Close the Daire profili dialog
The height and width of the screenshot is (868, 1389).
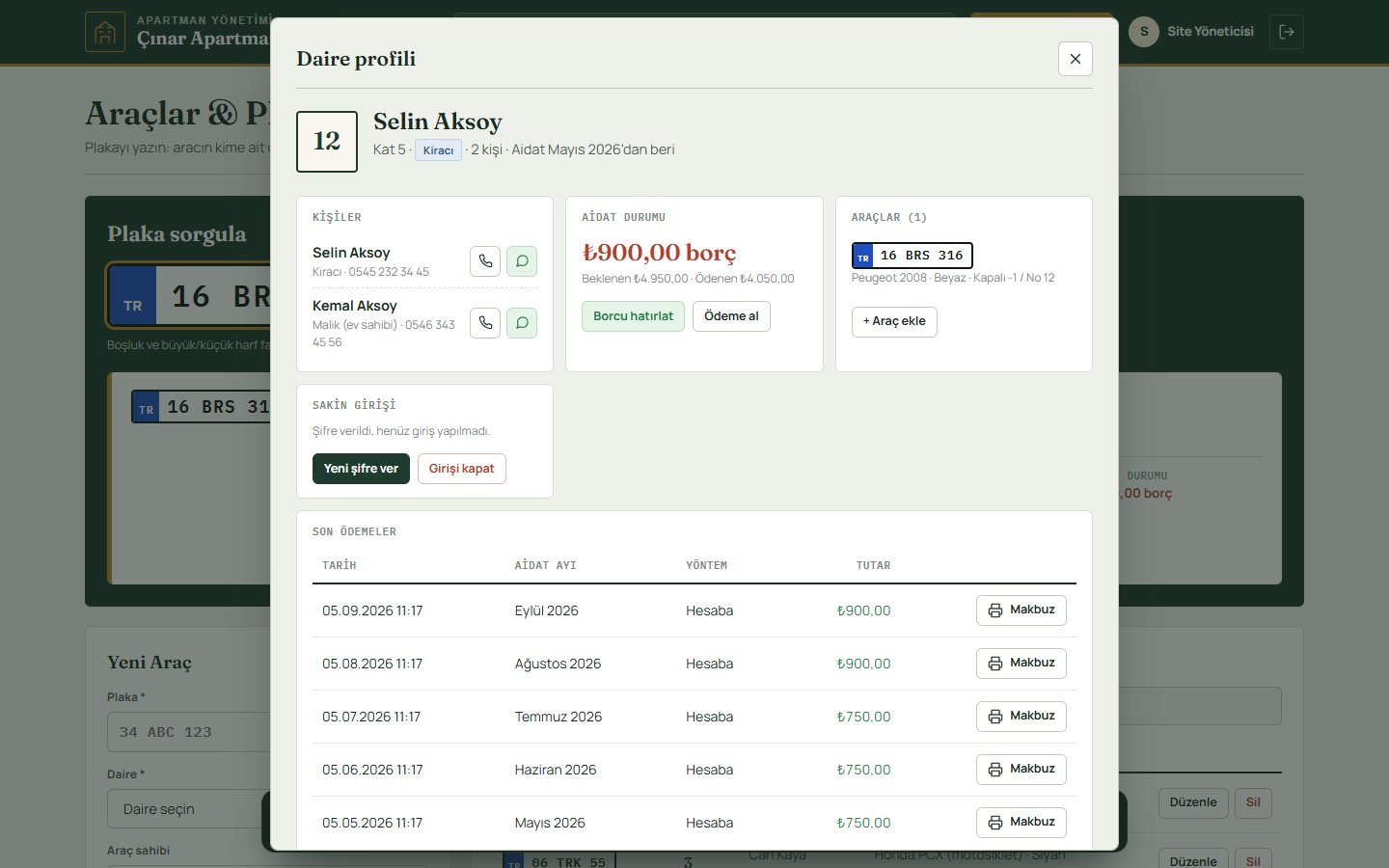[1076, 59]
